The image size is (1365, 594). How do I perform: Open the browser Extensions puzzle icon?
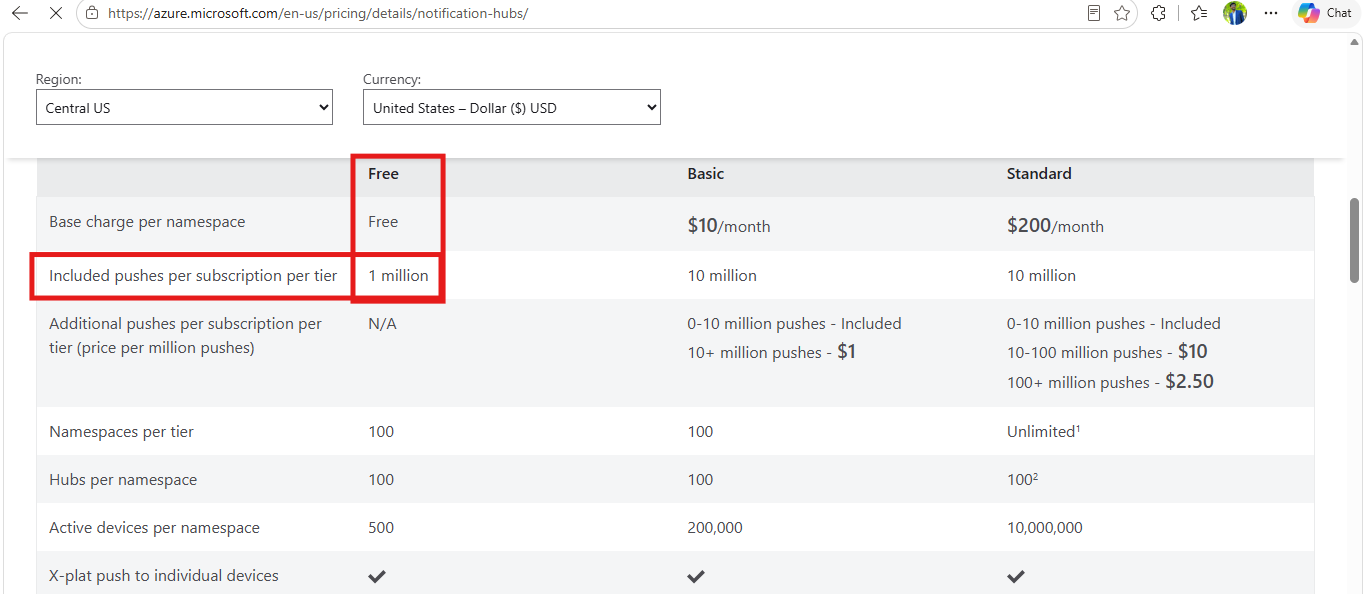point(1159,13)
